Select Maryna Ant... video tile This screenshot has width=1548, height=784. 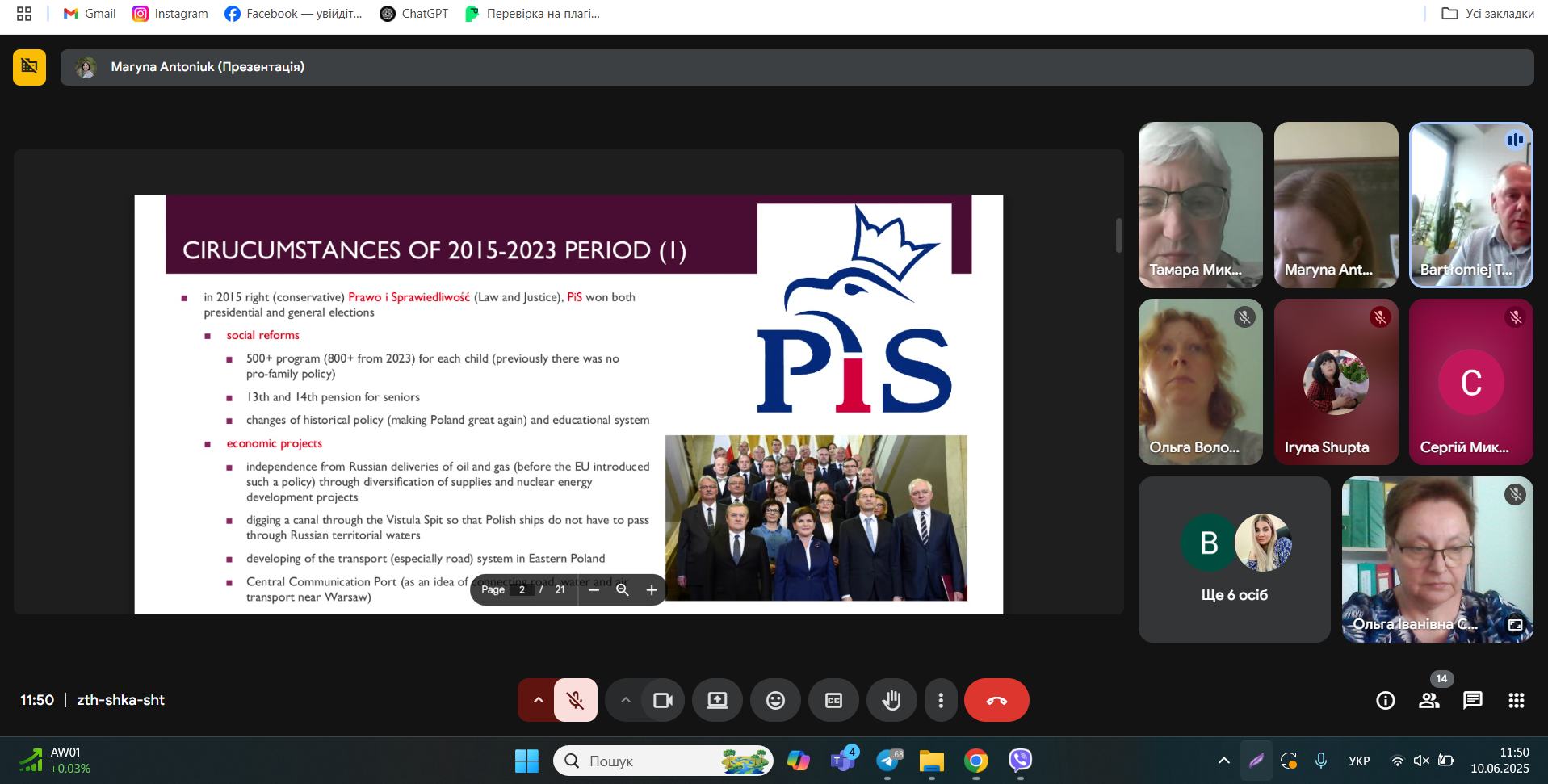[x=1336, y=205]
